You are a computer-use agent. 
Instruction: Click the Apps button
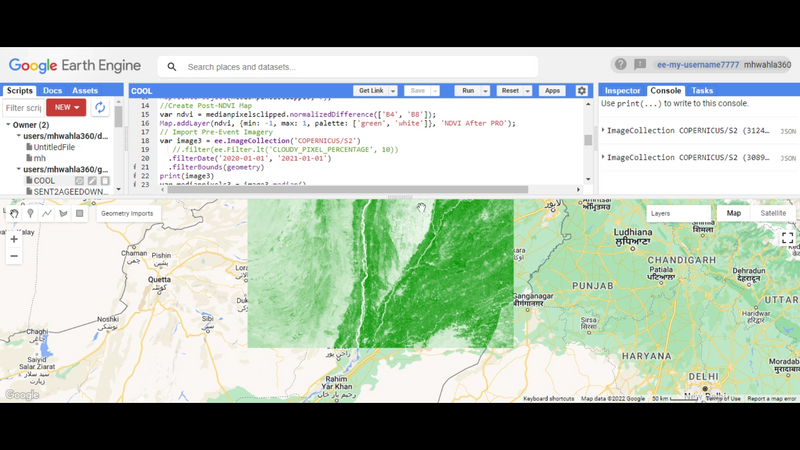552,91
